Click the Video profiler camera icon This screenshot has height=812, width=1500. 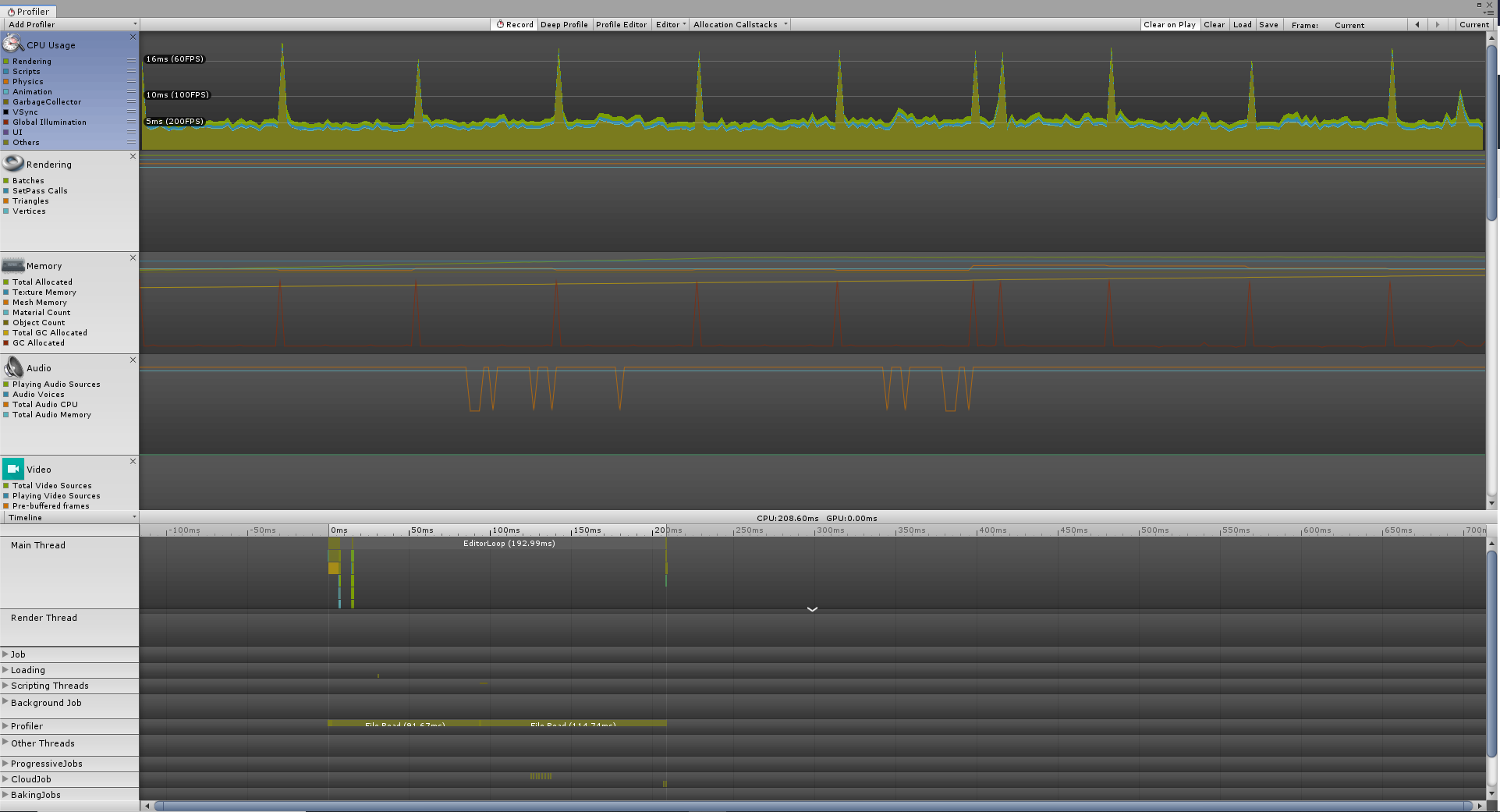tap(13, 469)
